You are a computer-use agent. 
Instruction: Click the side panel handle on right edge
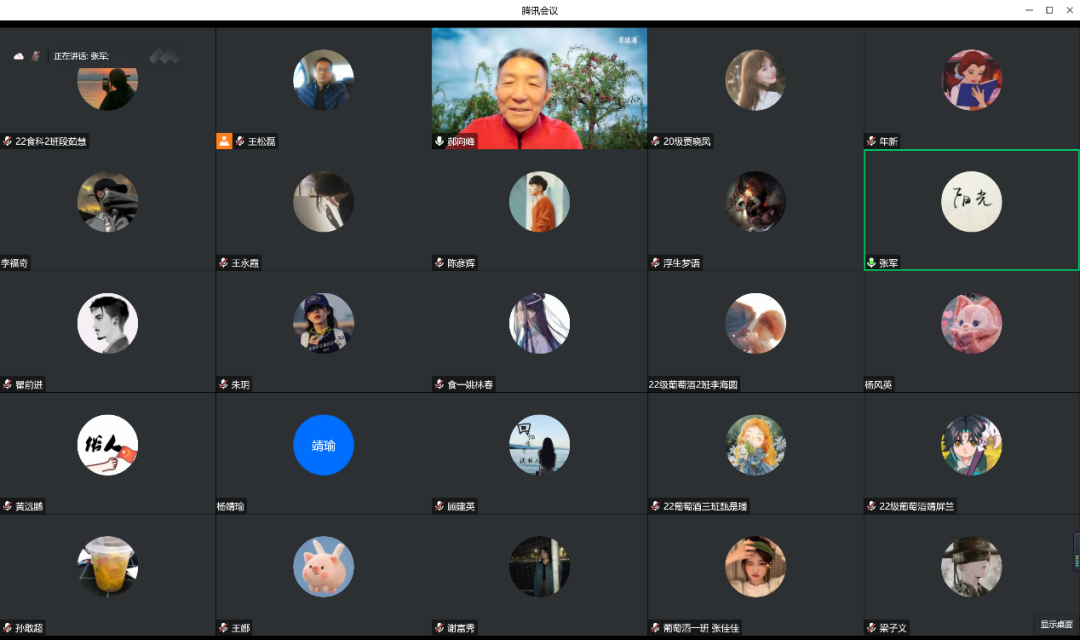1076,551
